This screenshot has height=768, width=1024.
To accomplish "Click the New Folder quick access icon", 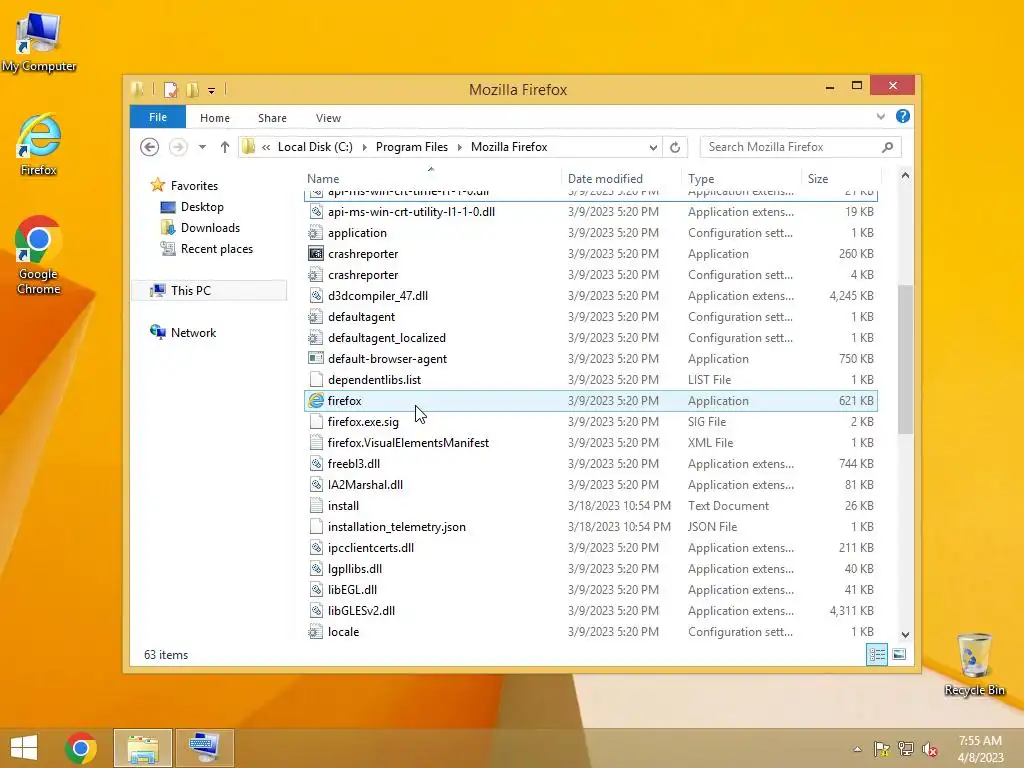I will point(192,90).
